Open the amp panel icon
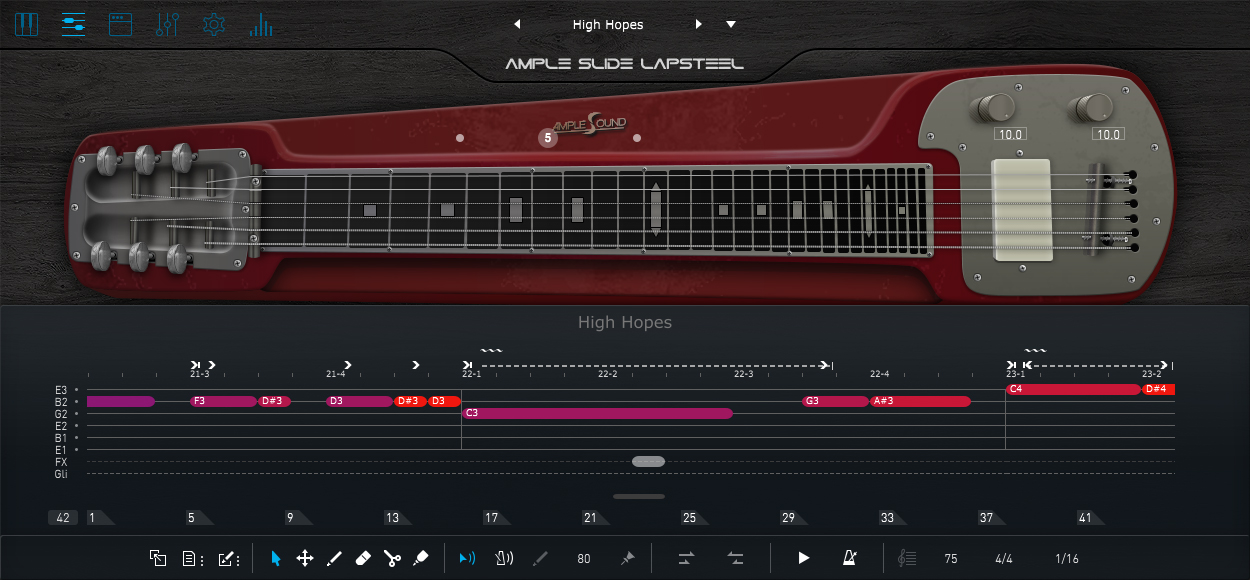 120,24
